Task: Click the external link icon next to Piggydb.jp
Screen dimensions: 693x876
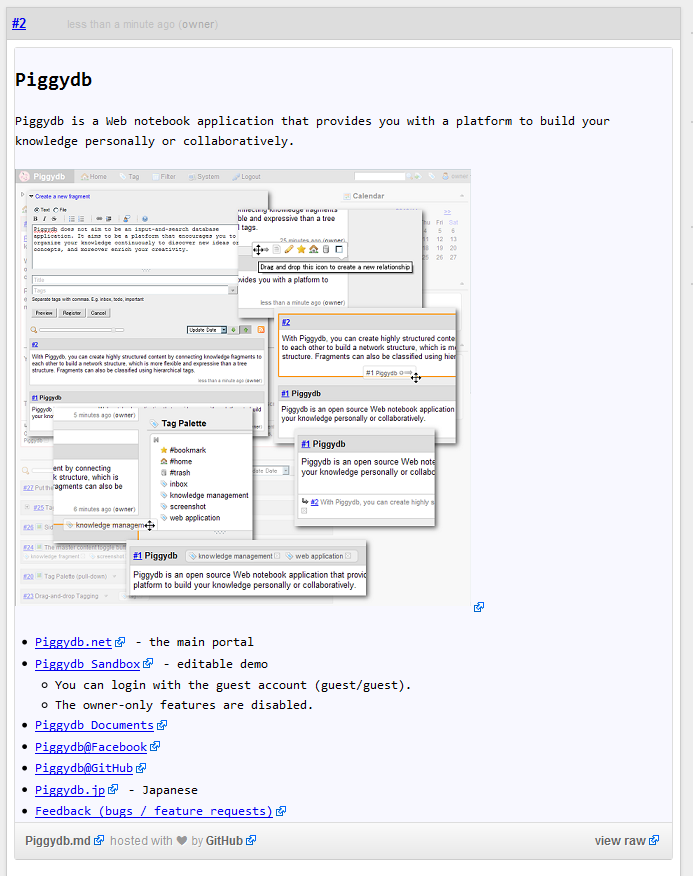Action: (114, 790)
